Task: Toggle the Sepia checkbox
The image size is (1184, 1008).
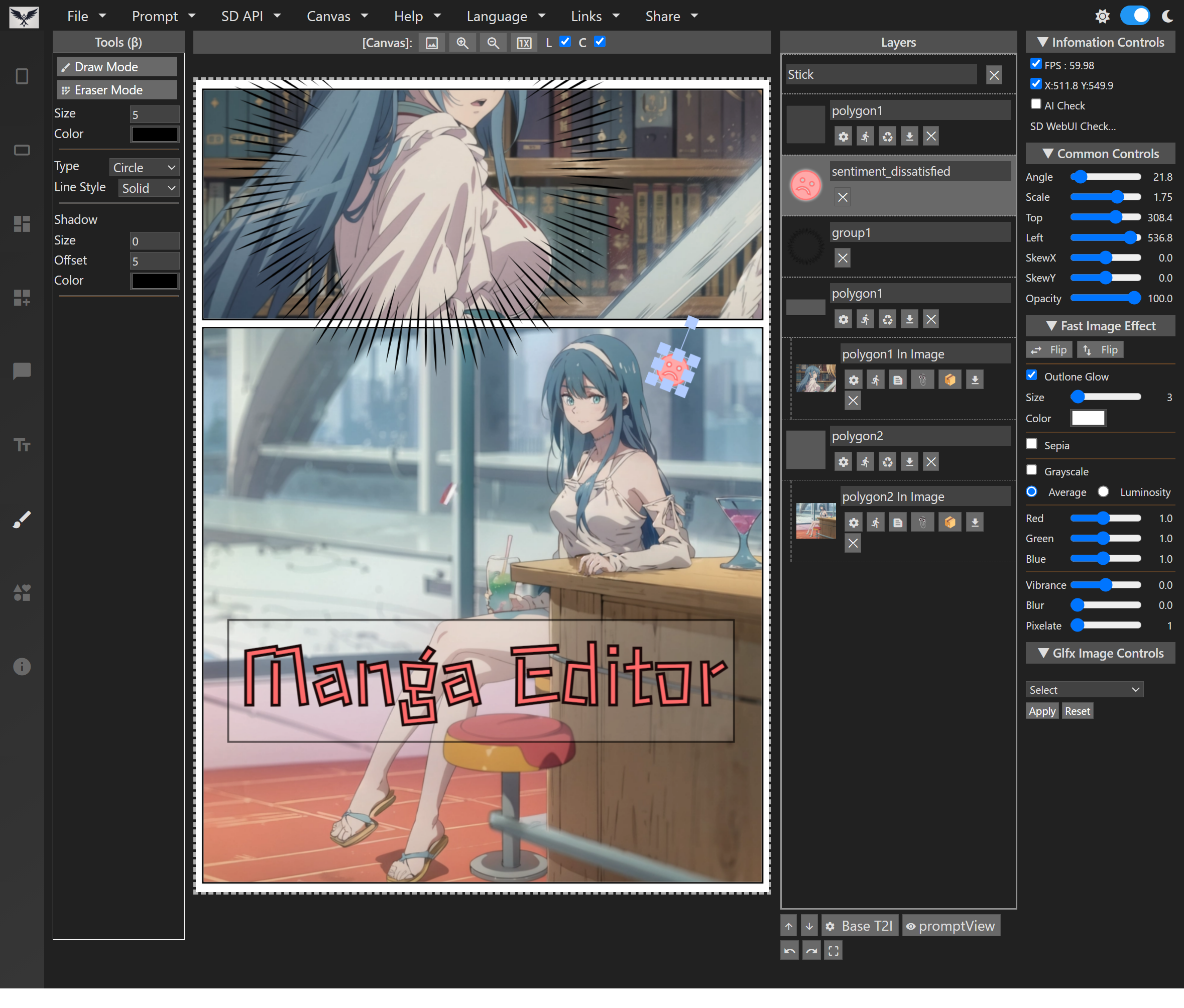Action: click(1031, 444)
